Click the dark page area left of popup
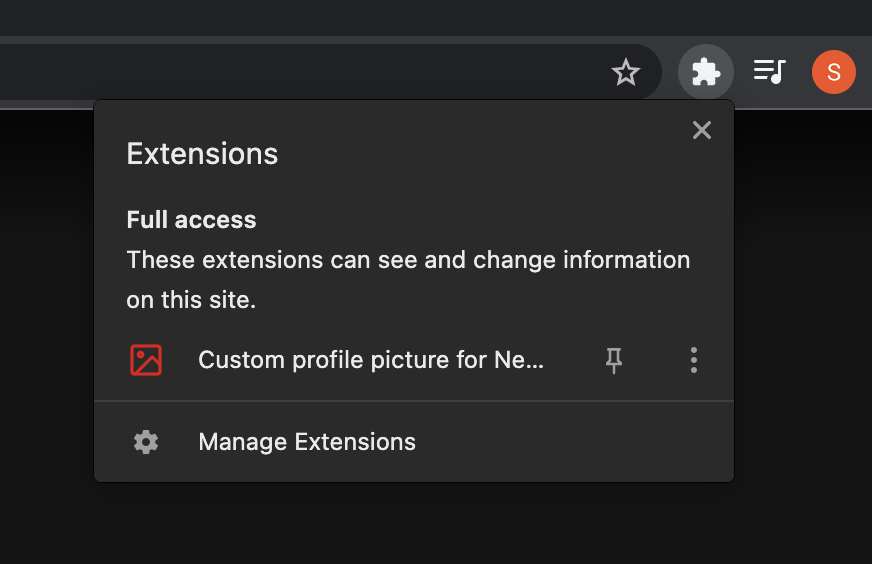This screenshot has width=872, height=564. 46,300
